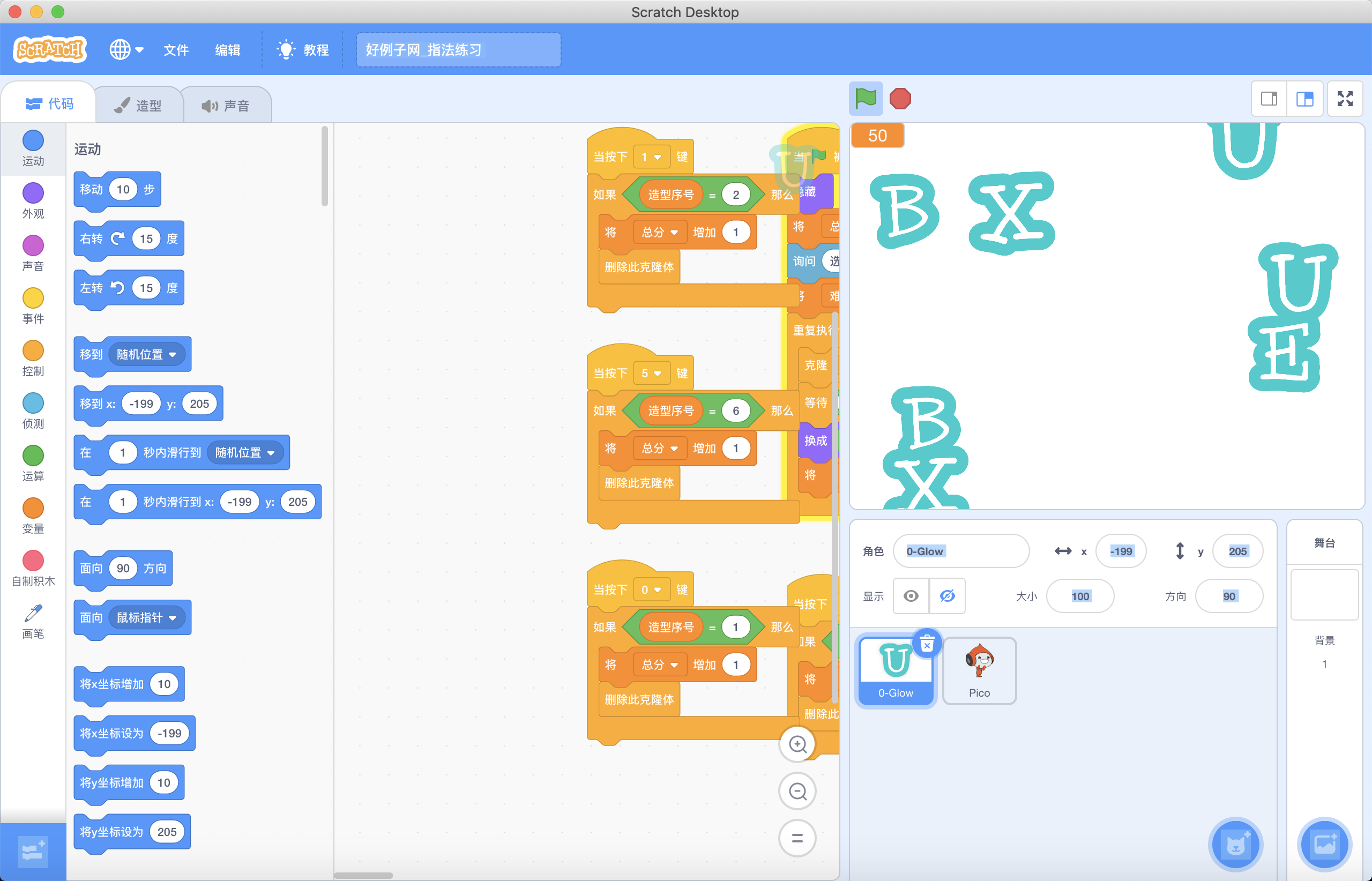Switch to small stage layout
This screenshot has width=1372, height=881.
coord(1269,99)
